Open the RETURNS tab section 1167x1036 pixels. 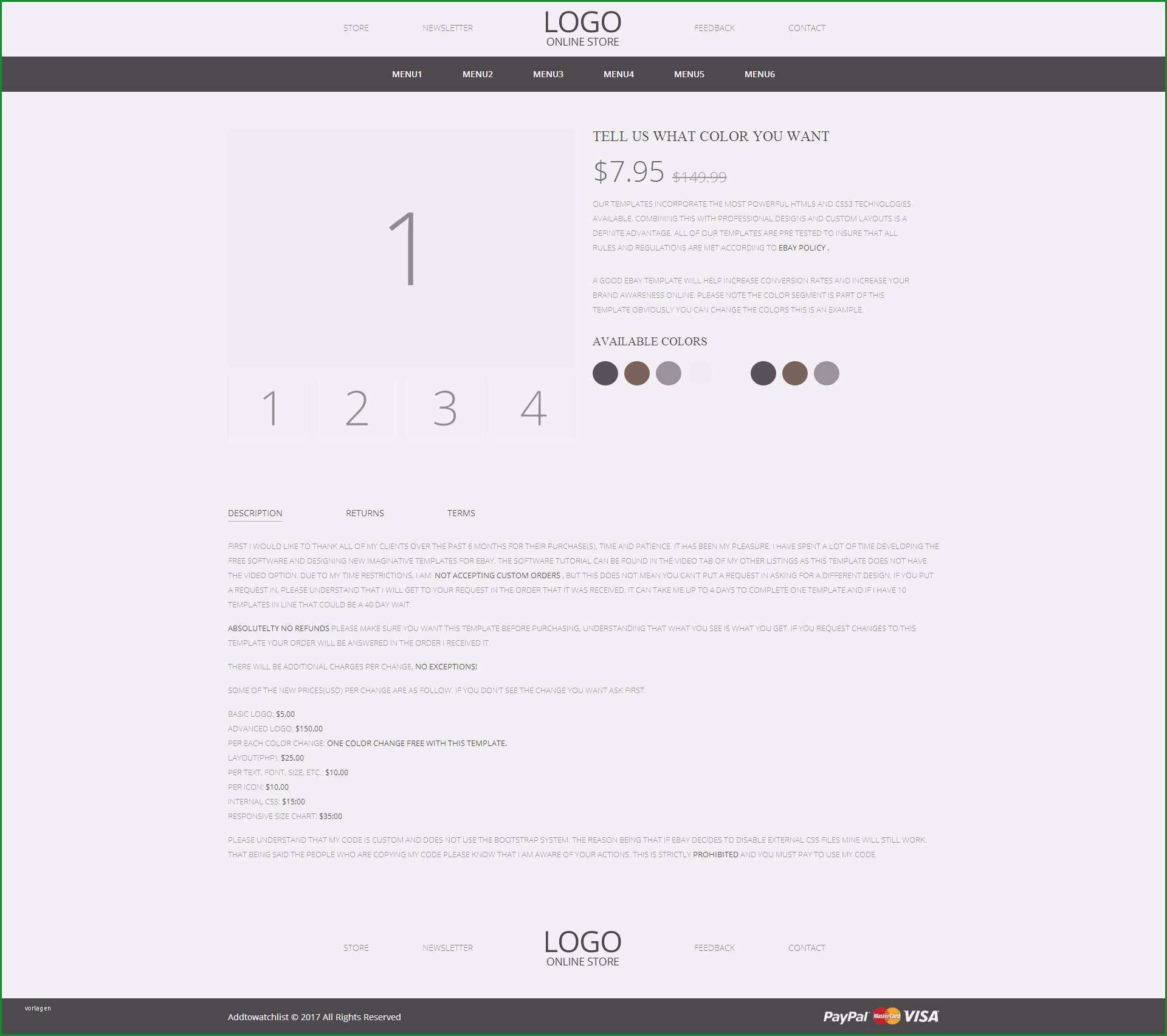(x=365, y=512)
